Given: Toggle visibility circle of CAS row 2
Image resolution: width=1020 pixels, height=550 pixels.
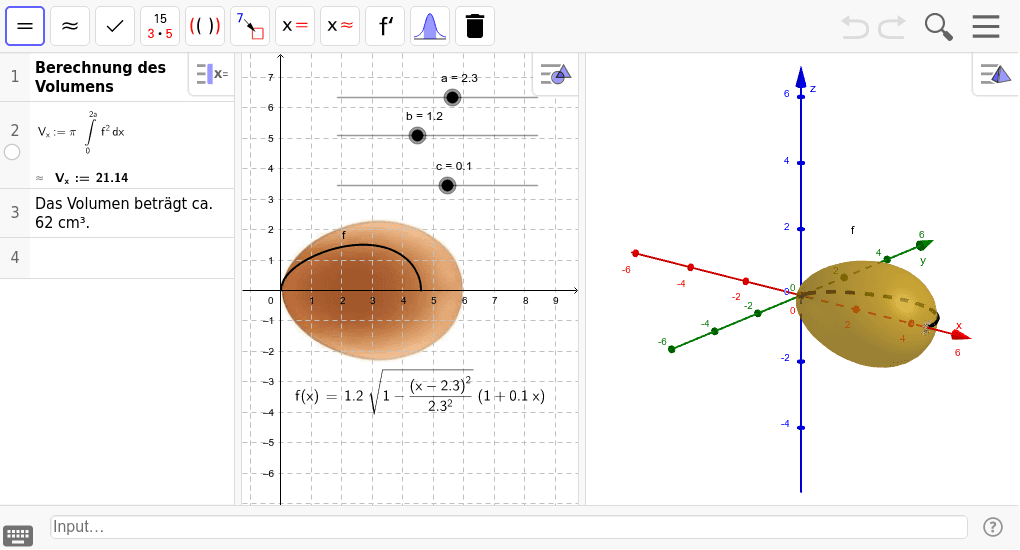Looking at the screenshot, I should (12, 152).
